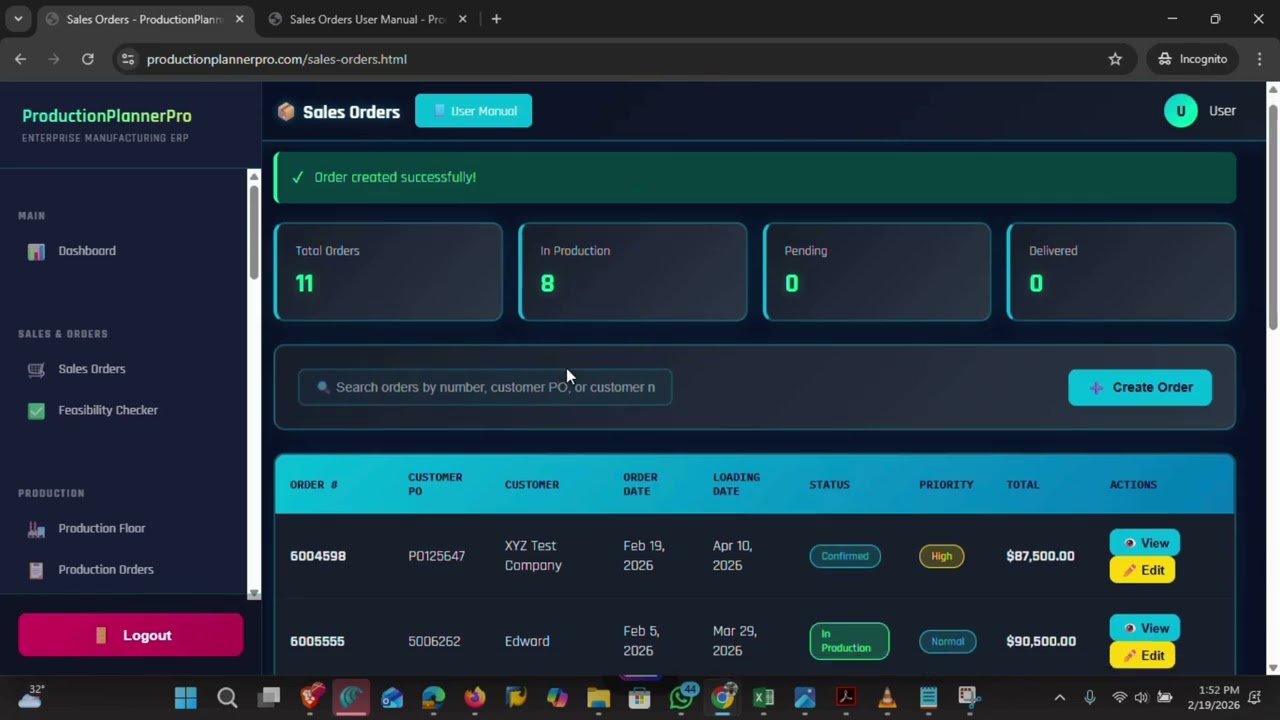Viewport: 1280px width, 720px height.
Task: Show hidden system tray icons chevron
Action: (x=1060, y=698)
